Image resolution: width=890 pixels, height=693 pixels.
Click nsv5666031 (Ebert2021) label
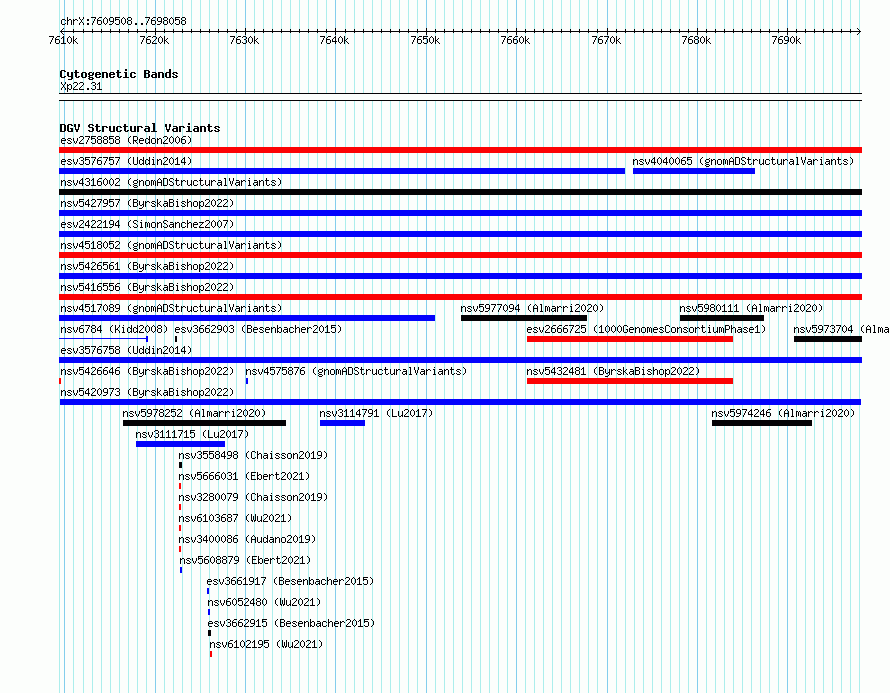244,476
